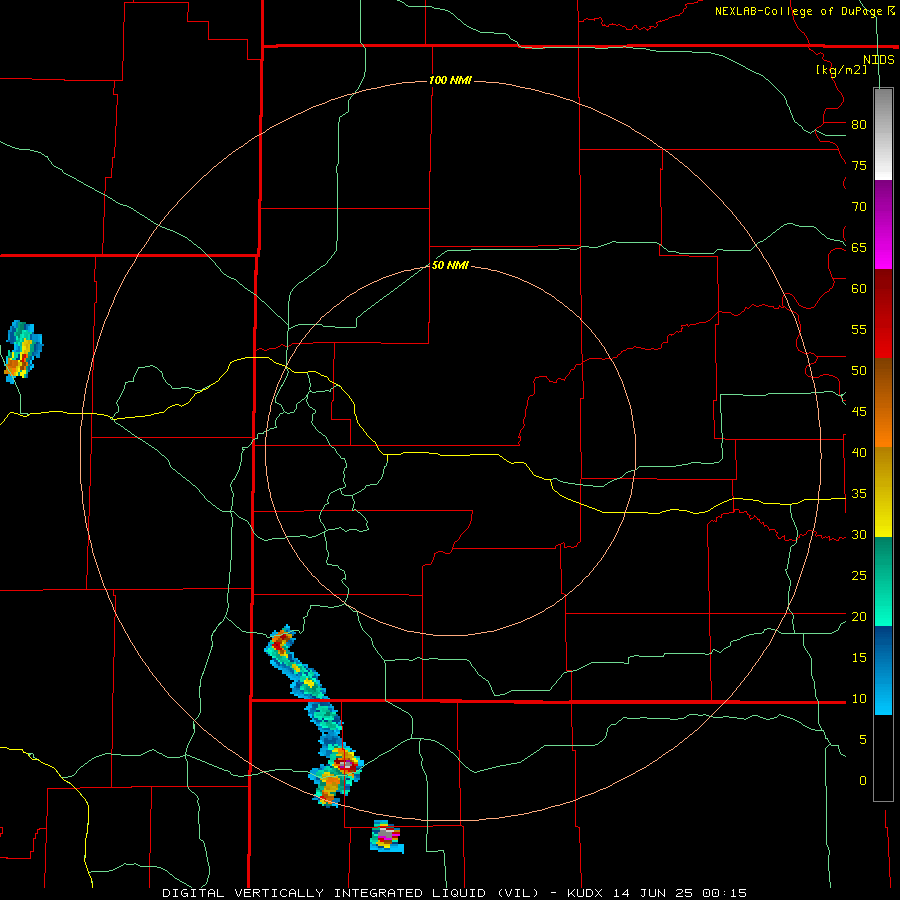900x900 pixels.
Task: Pick the white-gray segment of the color bar
Action: pos(883,134)
